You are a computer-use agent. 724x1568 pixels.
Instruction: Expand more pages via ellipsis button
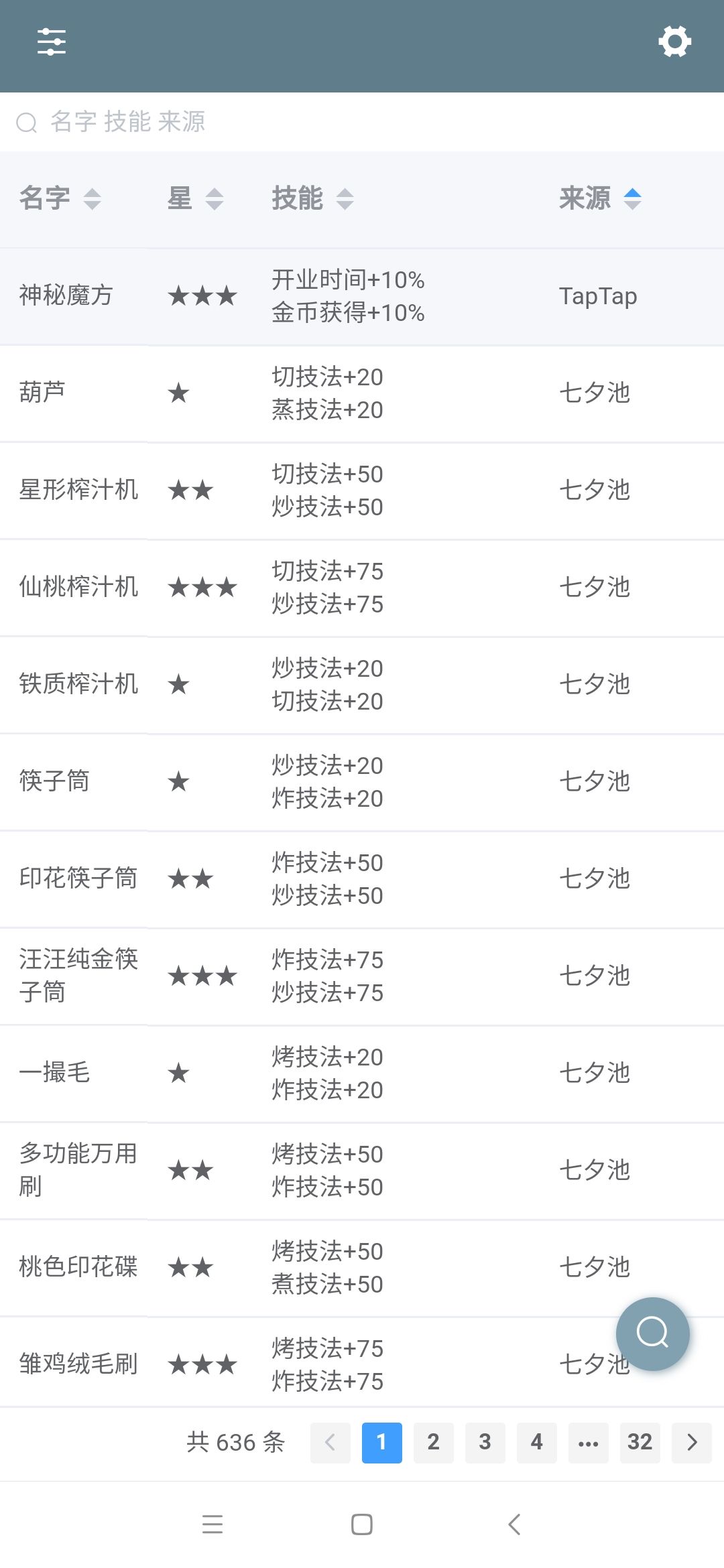(588, 1442)
